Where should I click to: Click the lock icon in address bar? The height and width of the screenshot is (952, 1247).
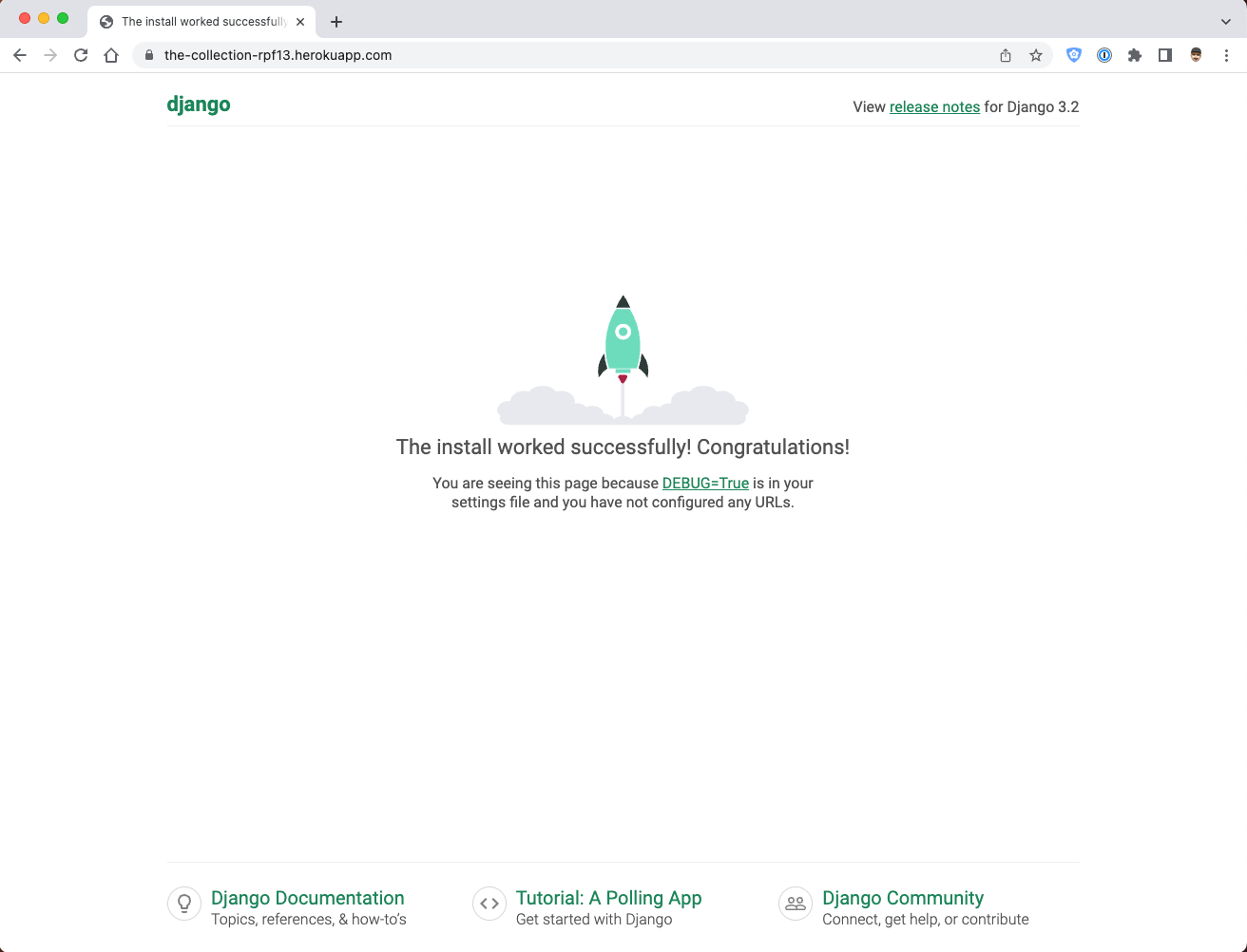coord(148,55)
